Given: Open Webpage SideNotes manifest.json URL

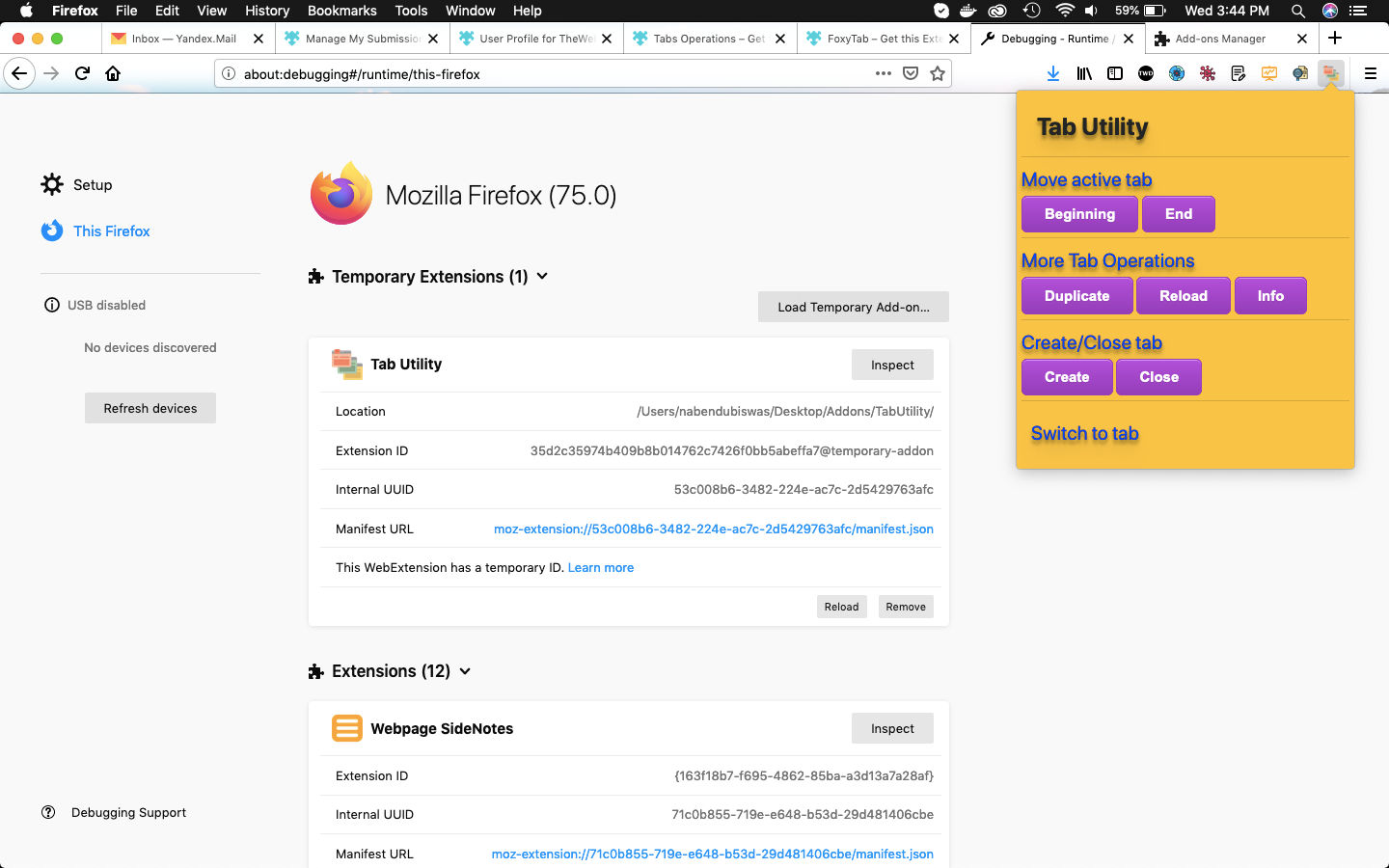Looking at the screenshot, I should [x=713, y=854].
